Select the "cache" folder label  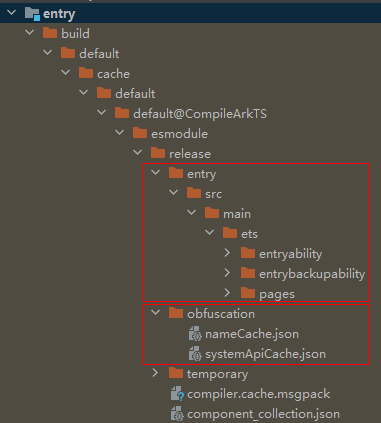113,74
